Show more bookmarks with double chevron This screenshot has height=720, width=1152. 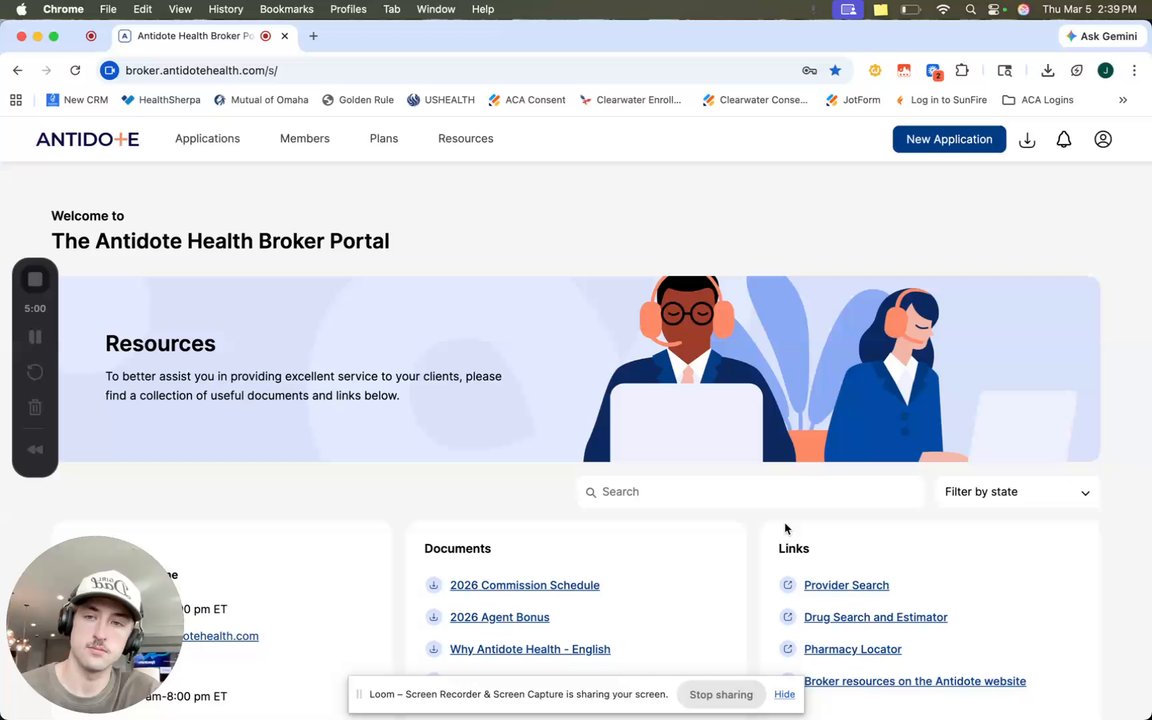[1123, 100]
